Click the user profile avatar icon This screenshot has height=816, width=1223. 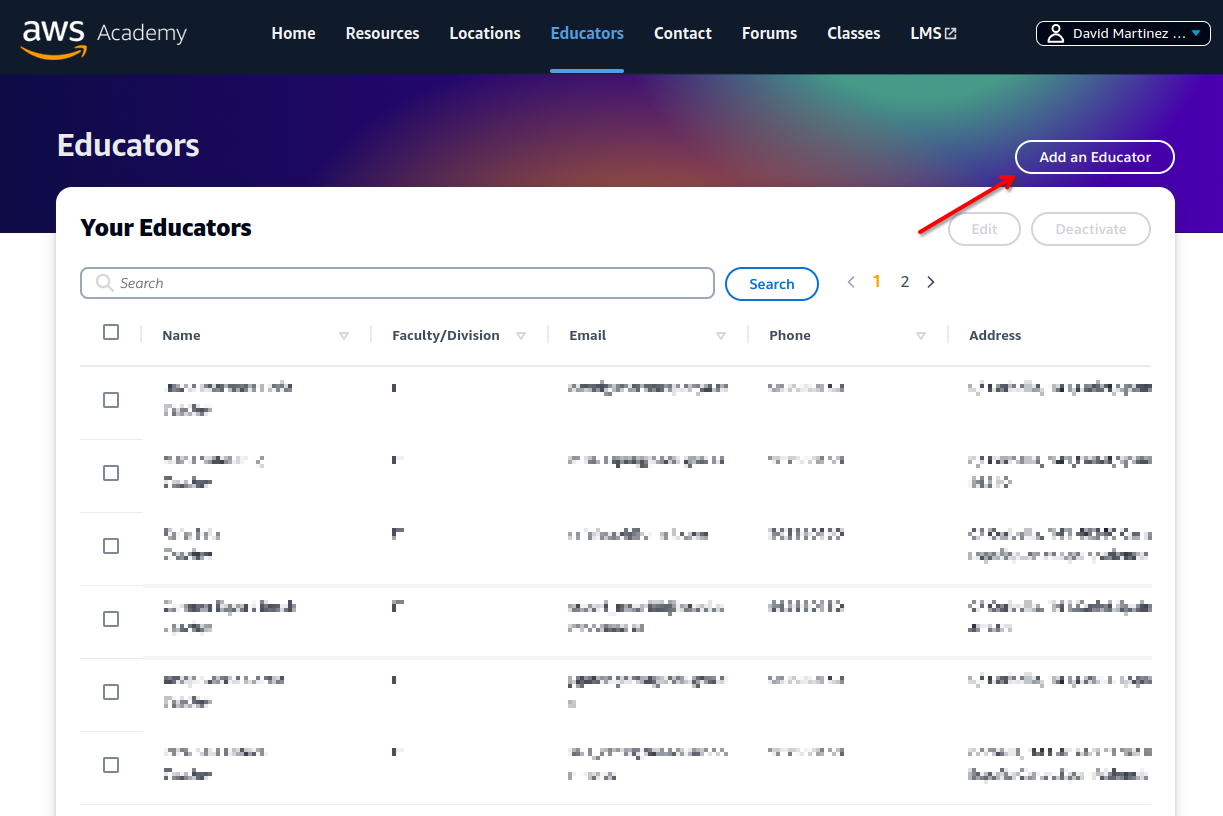[1055, 34]
